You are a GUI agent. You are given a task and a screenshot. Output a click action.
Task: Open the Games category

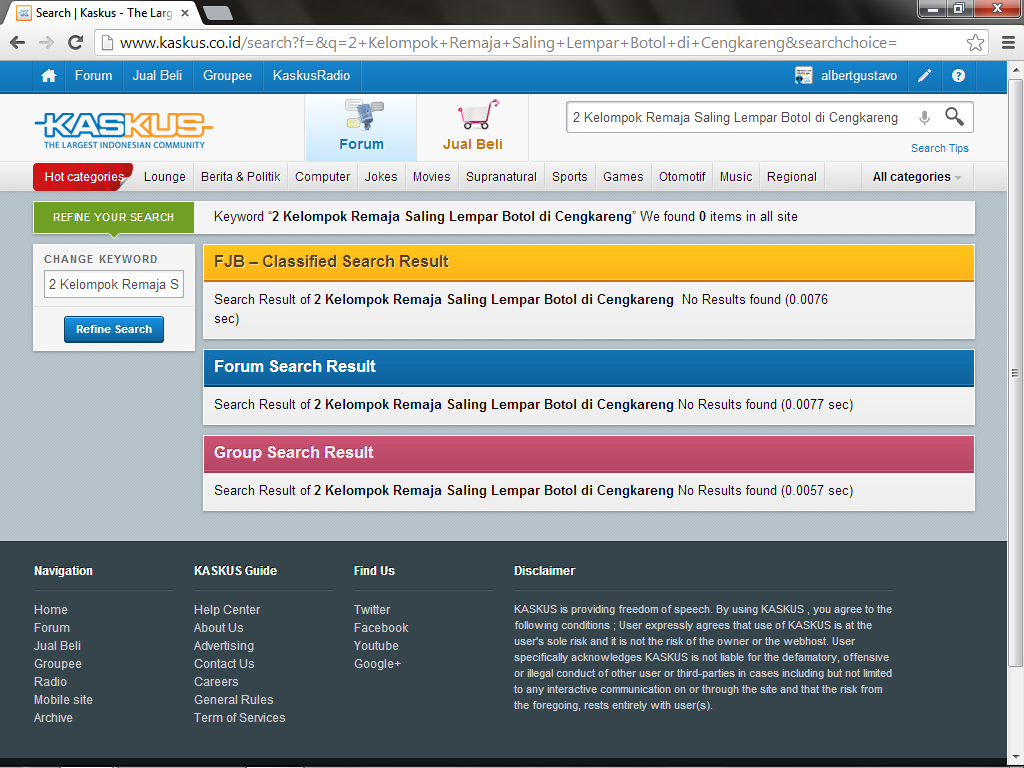623,177
